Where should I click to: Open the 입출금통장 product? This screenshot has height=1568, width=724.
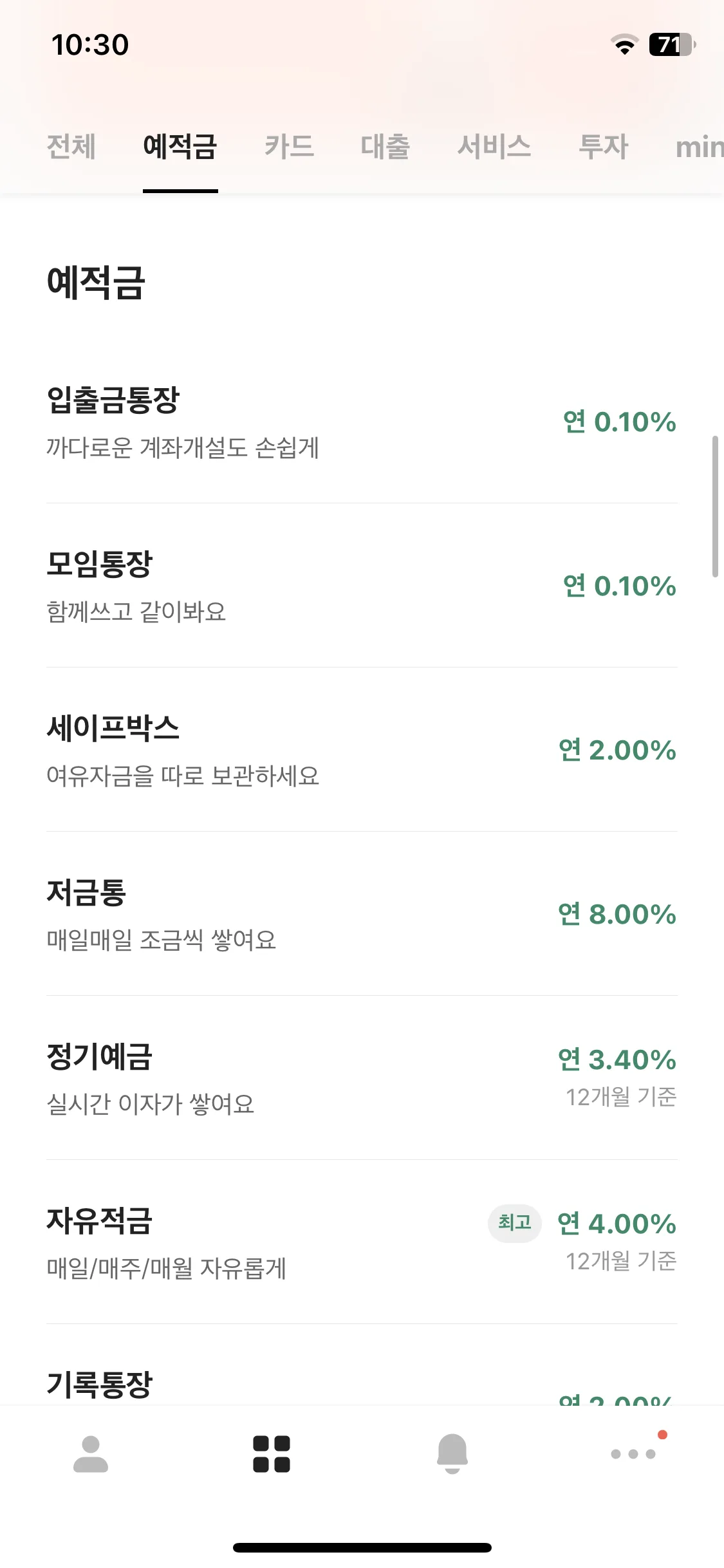(x=362, y=422)
